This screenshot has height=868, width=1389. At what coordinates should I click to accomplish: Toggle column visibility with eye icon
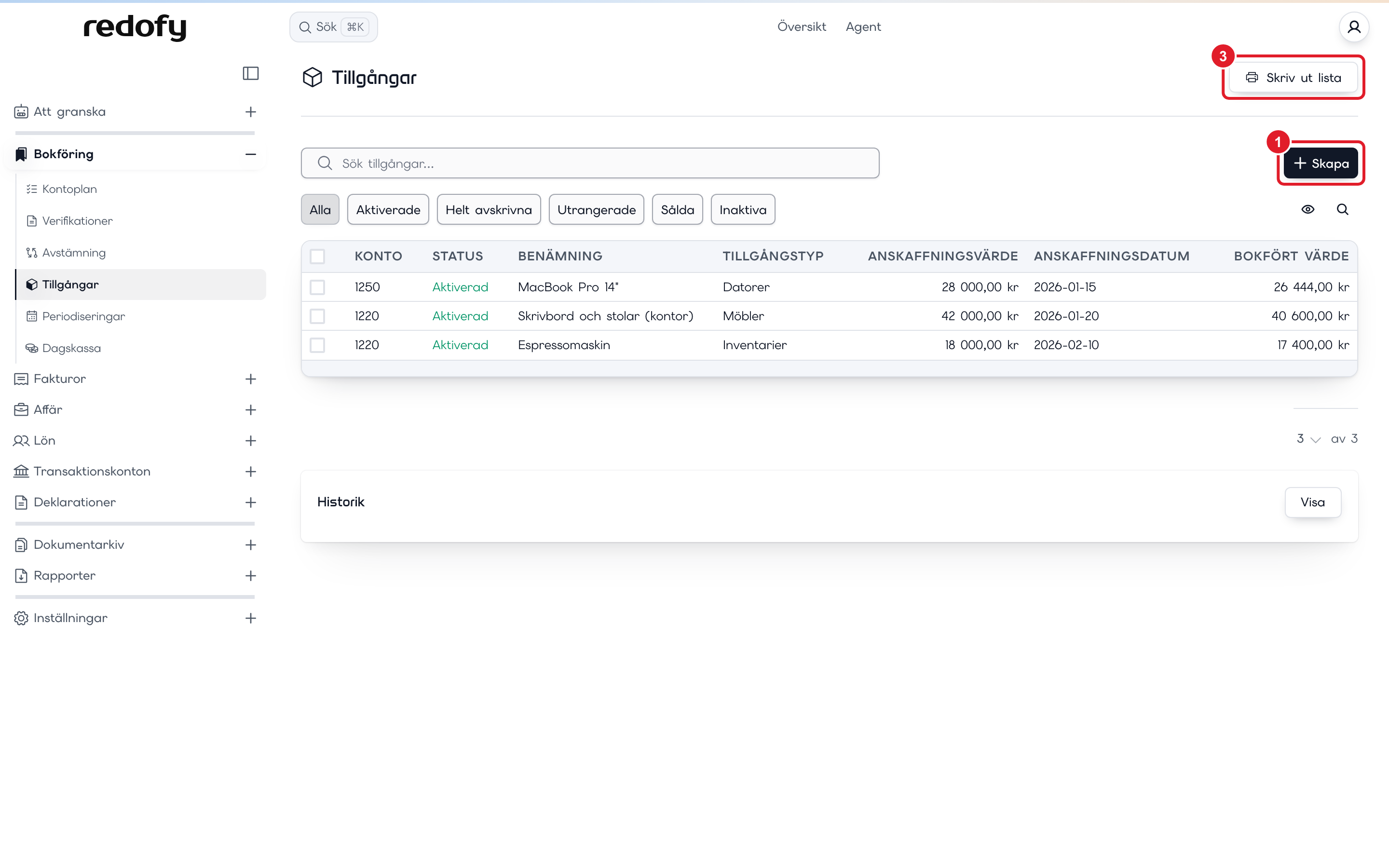(1307, 210)
